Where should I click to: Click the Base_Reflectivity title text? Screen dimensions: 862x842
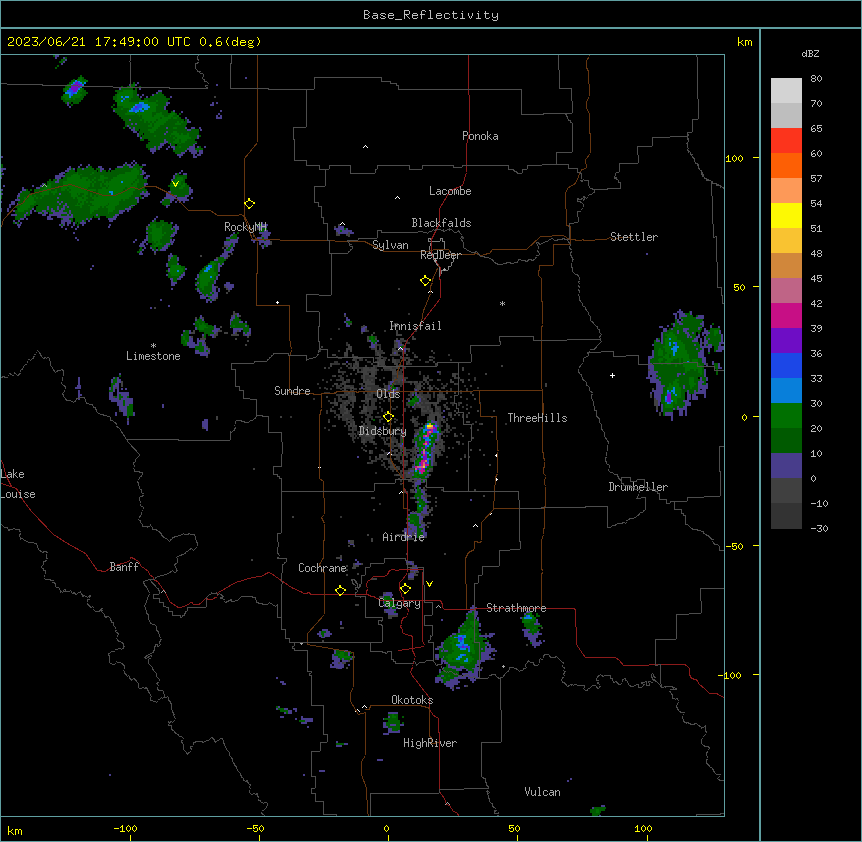tap(431, 15)
